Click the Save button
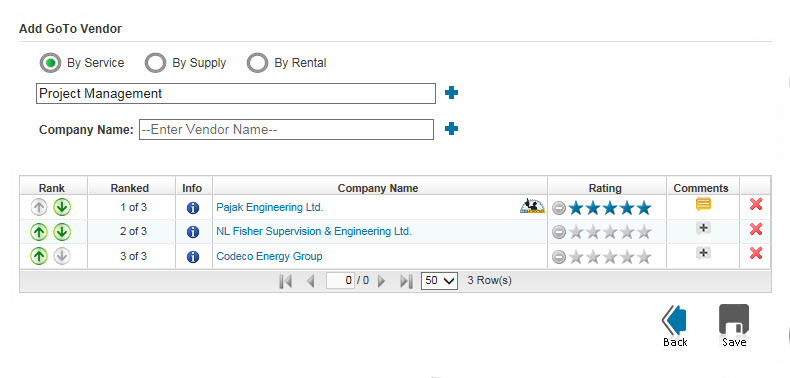This screenshot has height=378, width=790. point(734,326)
